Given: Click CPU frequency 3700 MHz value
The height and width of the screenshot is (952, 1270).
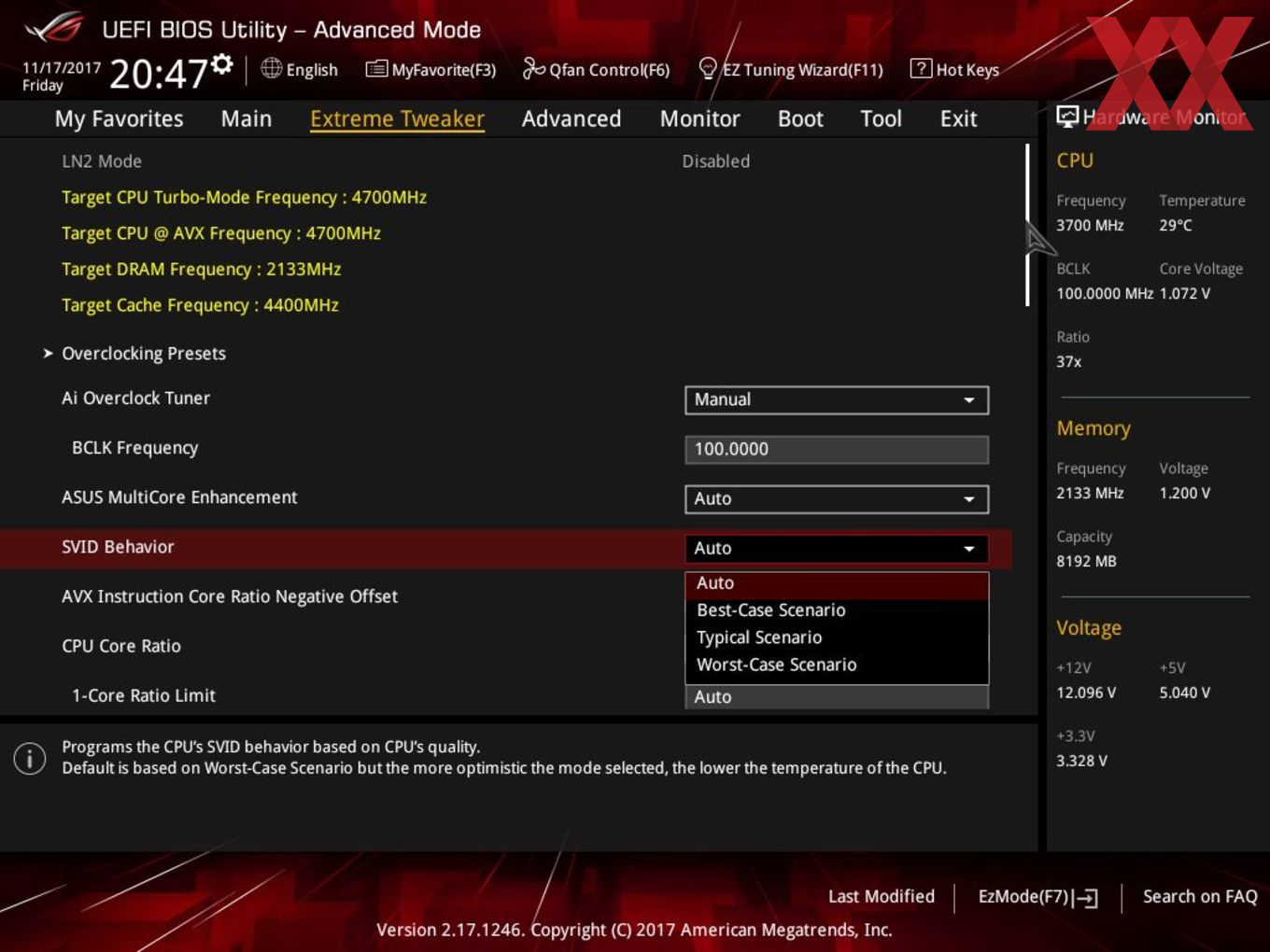Looking at the screenshot, I should 1090,225.
